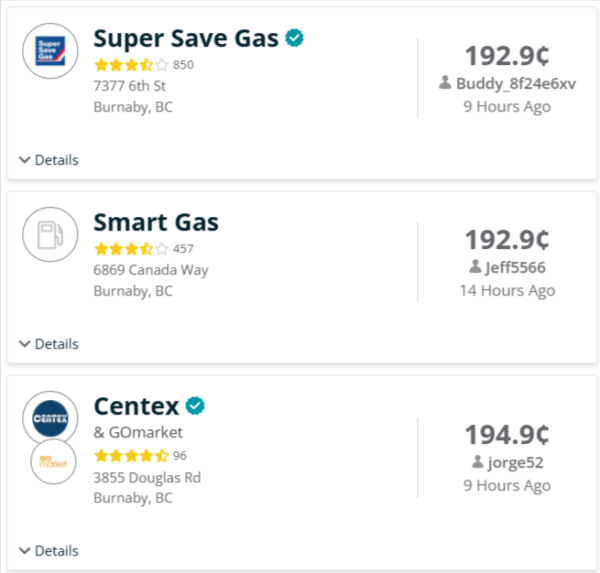Click the verified badge next to Super Save Gas
The width and height of the screenshot is (600, 573).
click(x=295, y=38)
